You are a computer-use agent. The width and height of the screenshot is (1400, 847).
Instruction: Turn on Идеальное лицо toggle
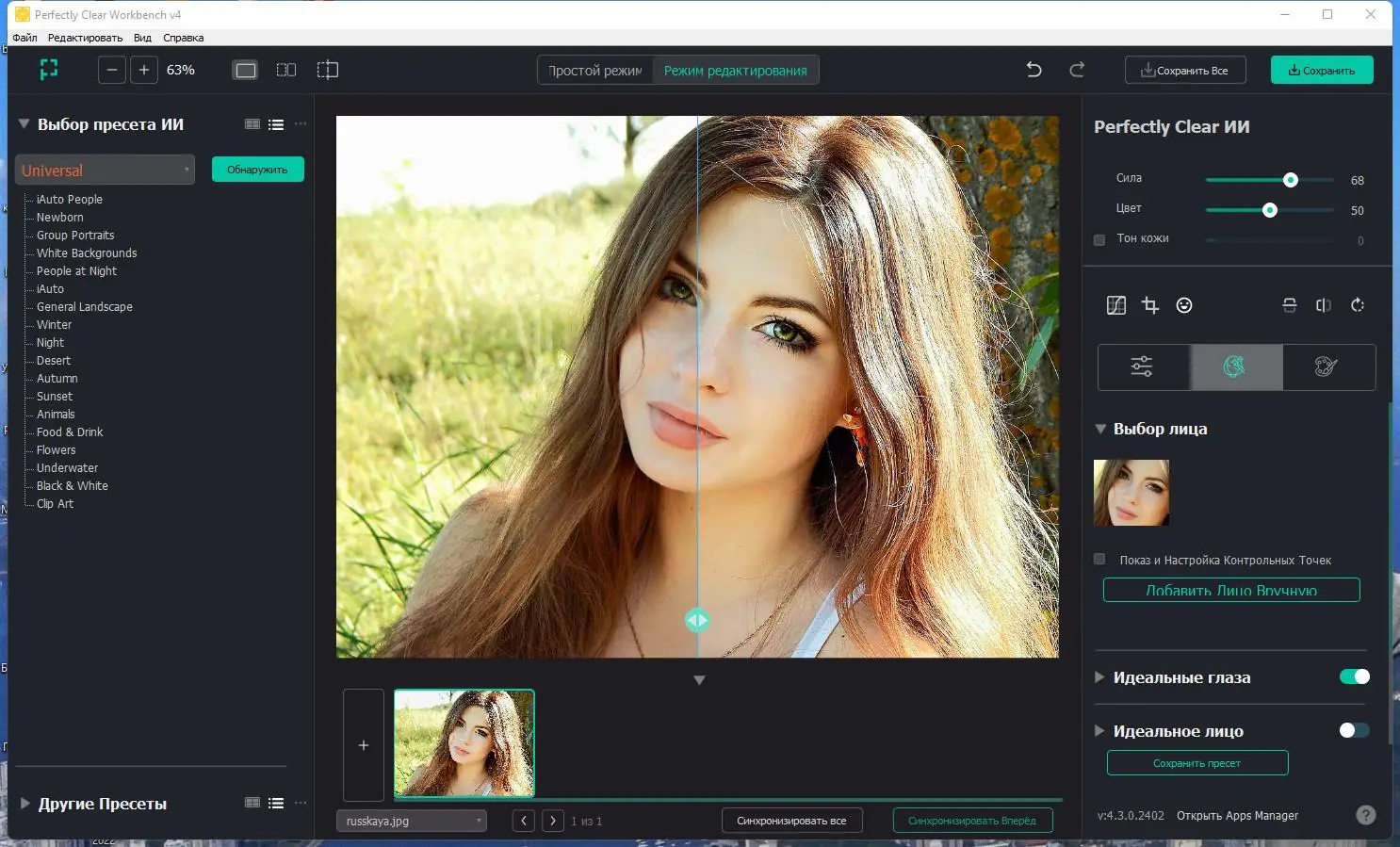tap(1355, 730)
